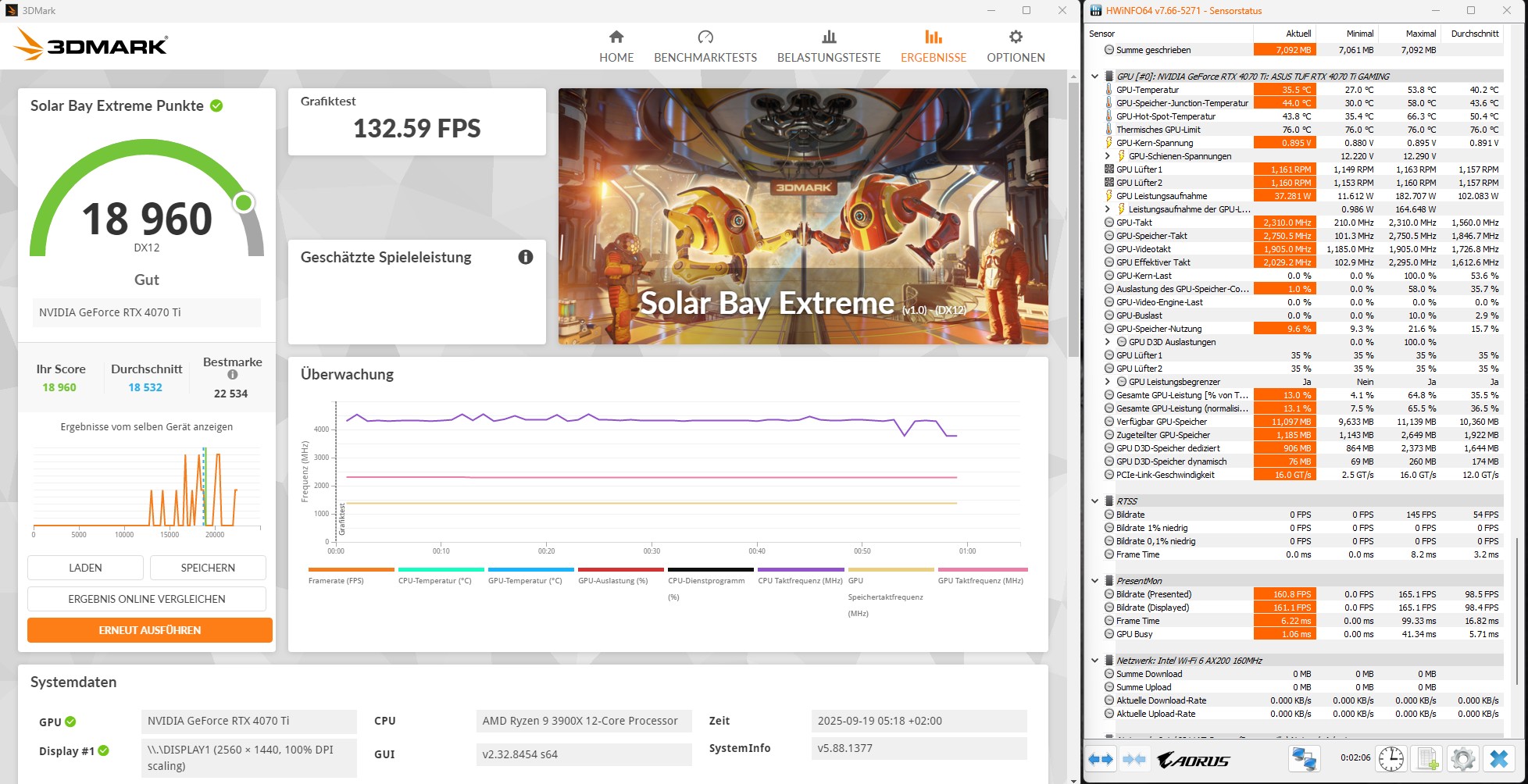Click the SPEICHERN button
Screen dimensions: 1528x784
click(x=208, y=568)
